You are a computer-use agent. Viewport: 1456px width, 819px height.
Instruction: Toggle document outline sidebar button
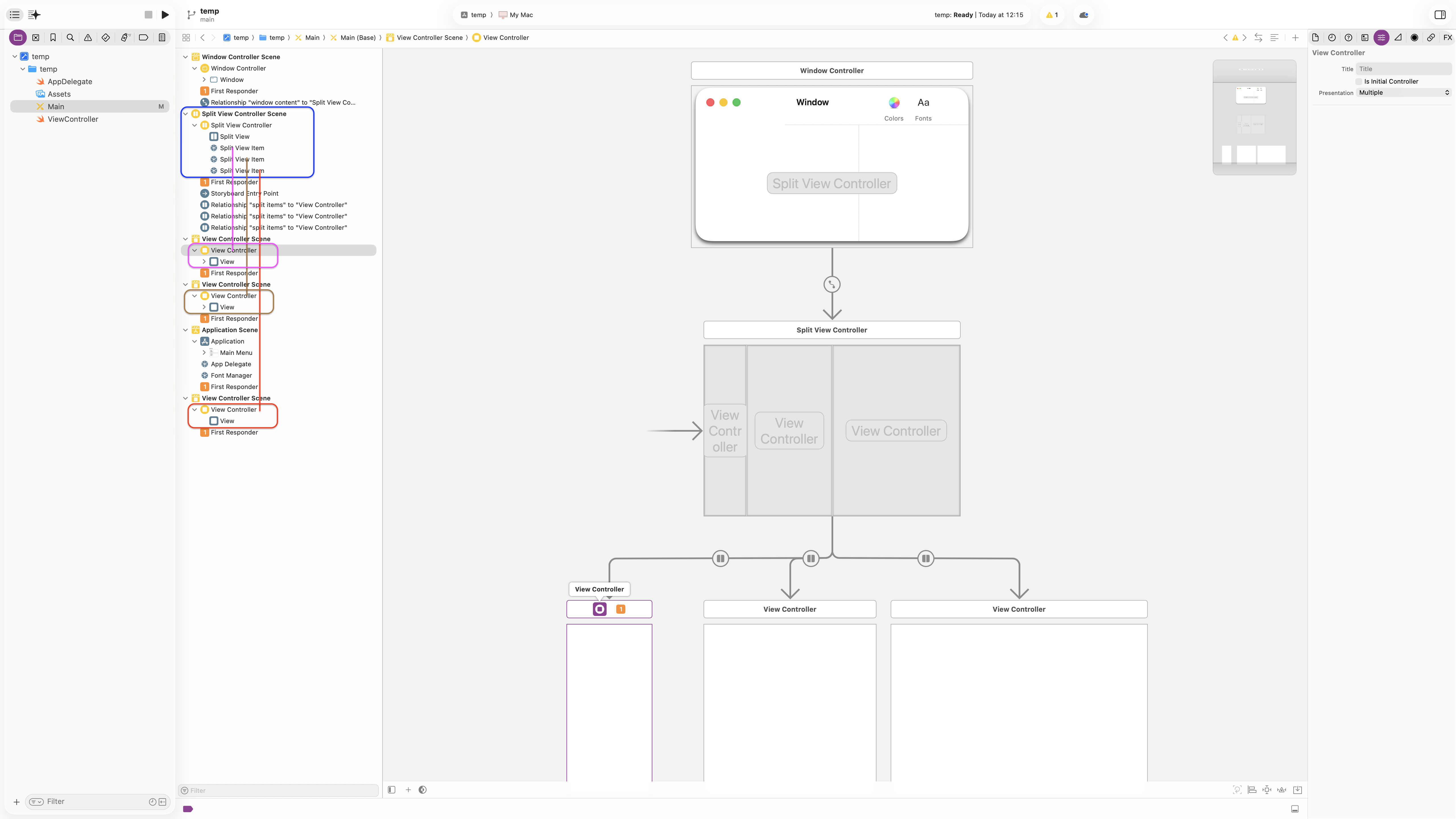pyautogui.click(x=392, y=790)
